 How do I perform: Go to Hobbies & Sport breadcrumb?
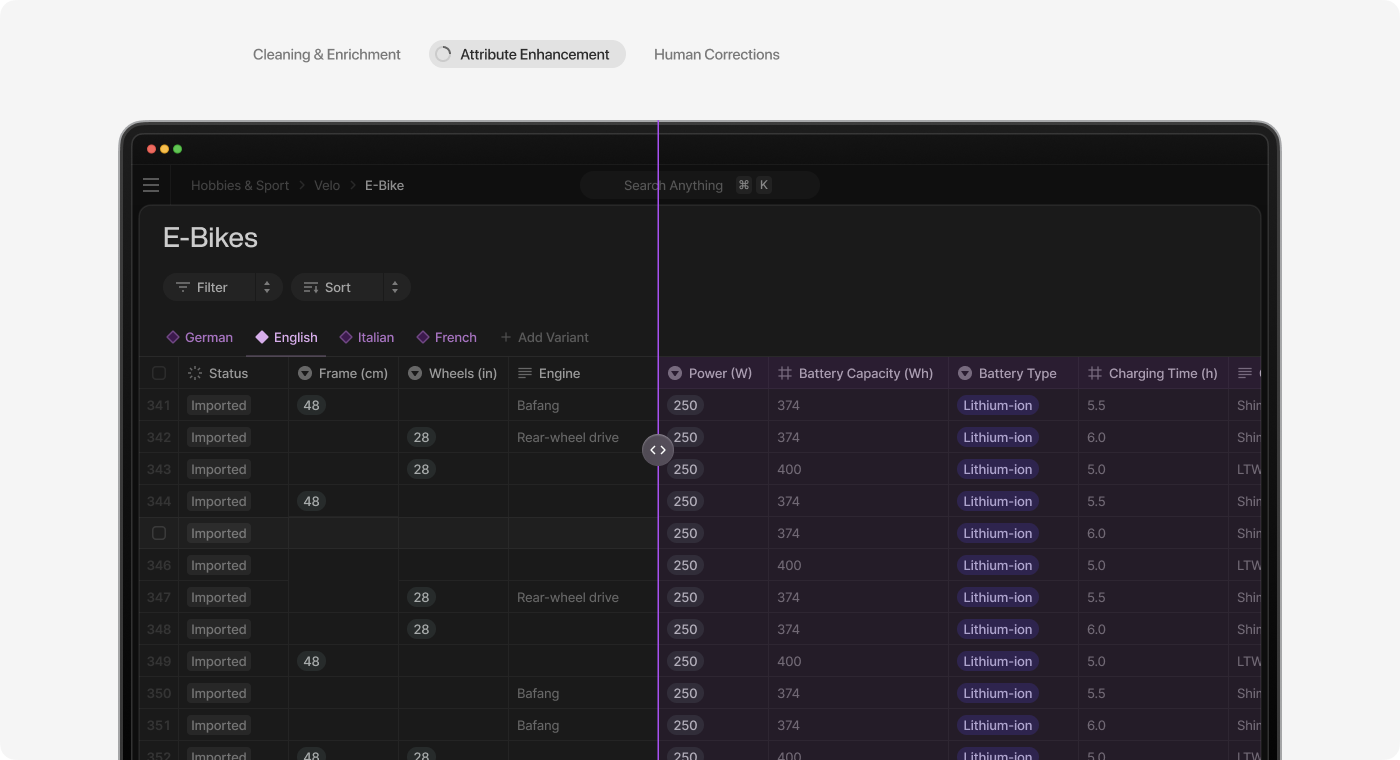pyautogui.click(x=240, y=185)
